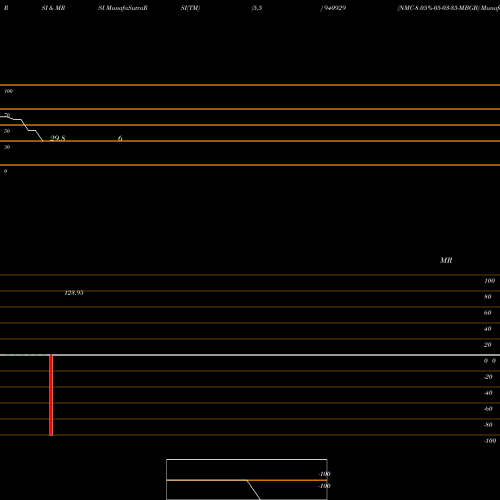Click the 0 label on left RSI axis
The image size is (500, 500).
[x=5, y=171]
